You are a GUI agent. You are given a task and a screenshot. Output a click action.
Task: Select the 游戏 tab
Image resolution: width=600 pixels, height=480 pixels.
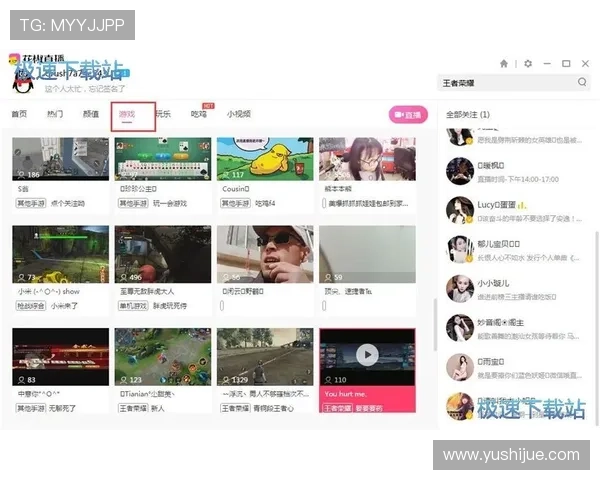click(x=127, y=114)
